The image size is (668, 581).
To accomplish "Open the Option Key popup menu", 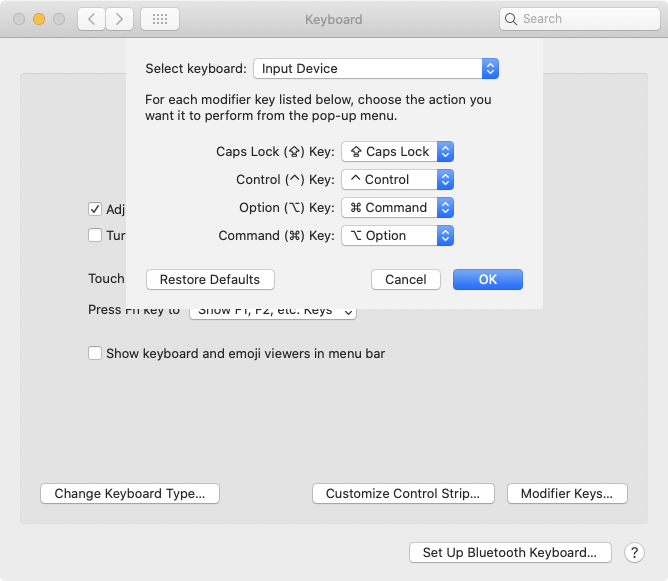I will pos(398,208).
